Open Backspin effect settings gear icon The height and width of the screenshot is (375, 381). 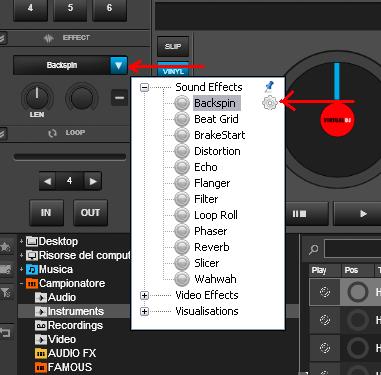[x=270, y=103]
